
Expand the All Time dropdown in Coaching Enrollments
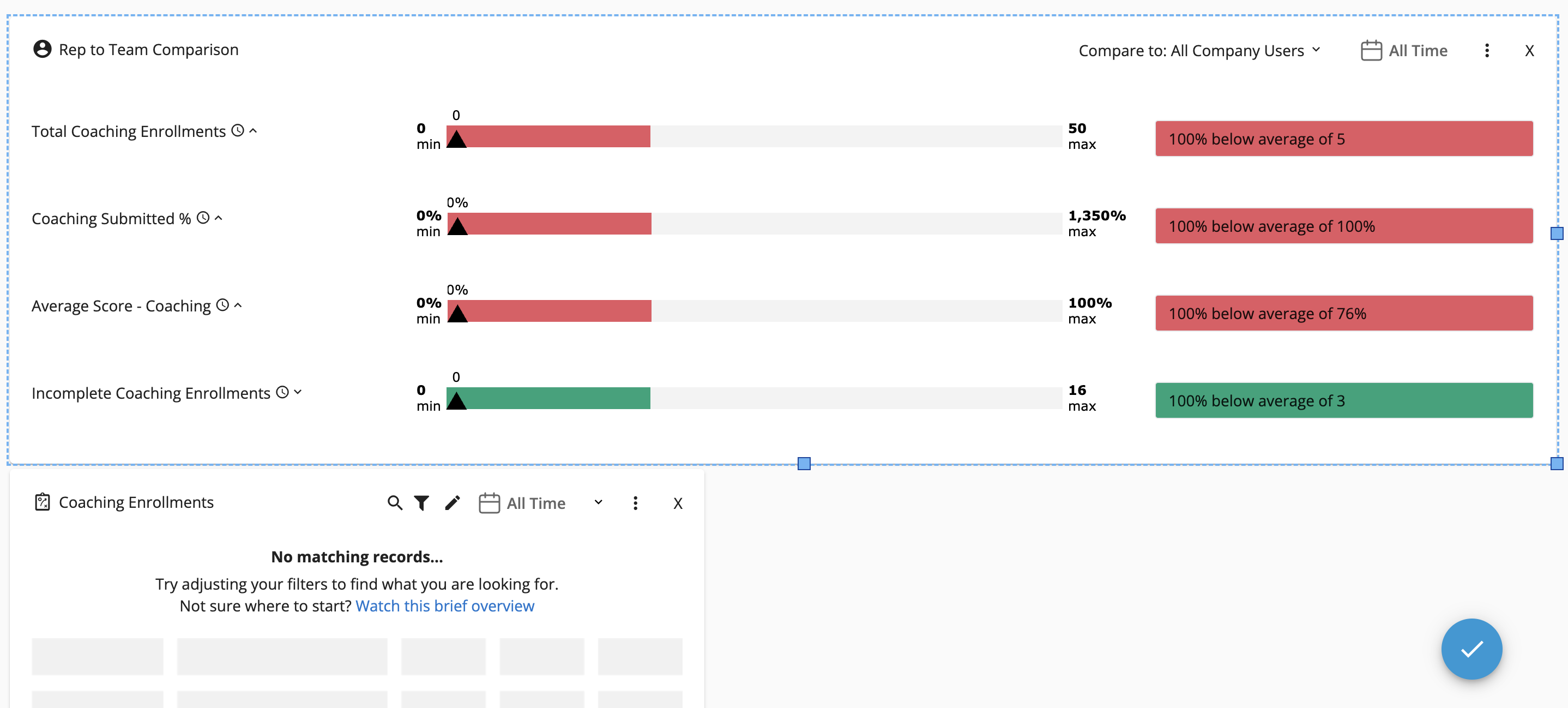tap(598, 502)
